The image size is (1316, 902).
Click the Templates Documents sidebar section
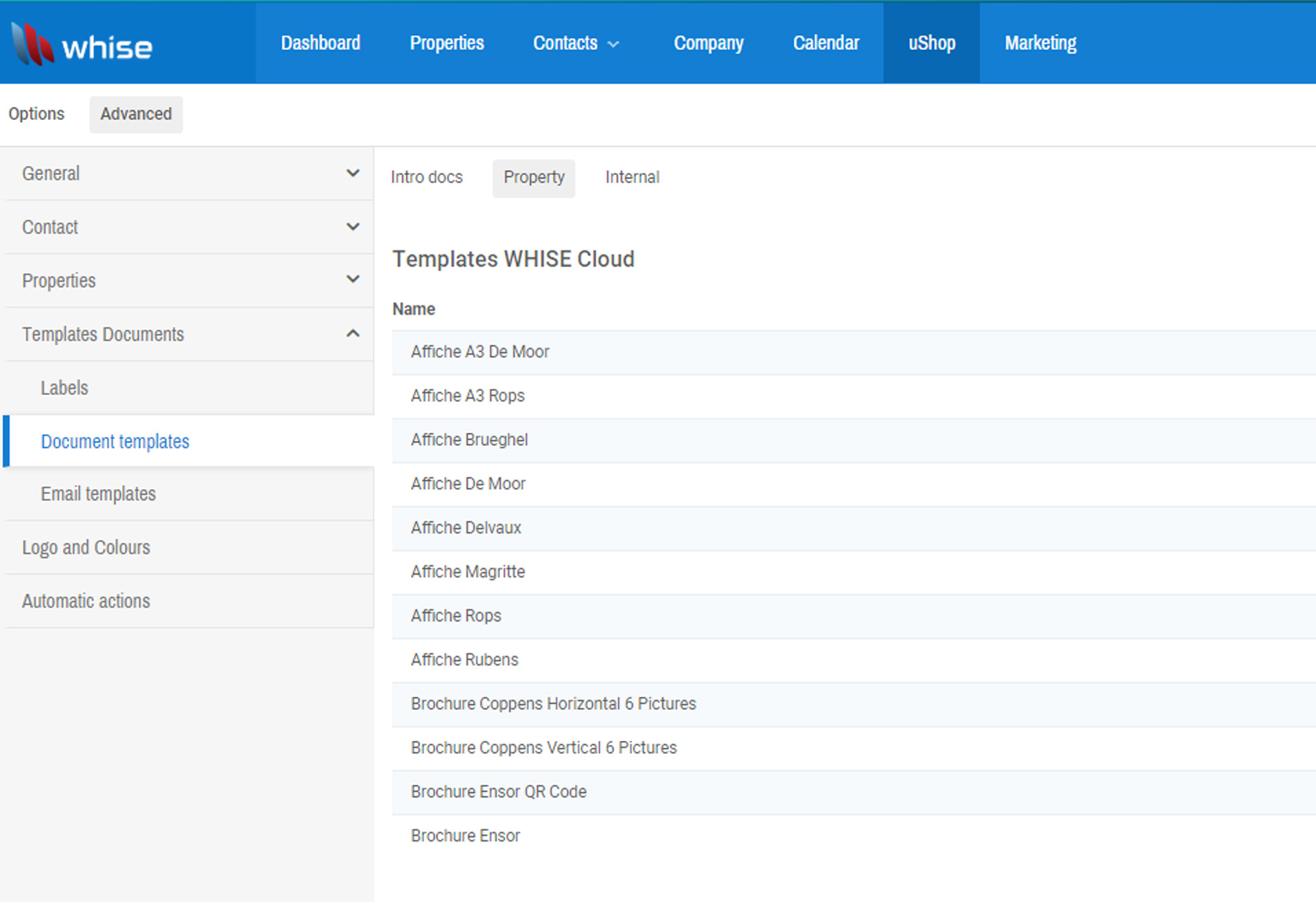click(189, 334)
